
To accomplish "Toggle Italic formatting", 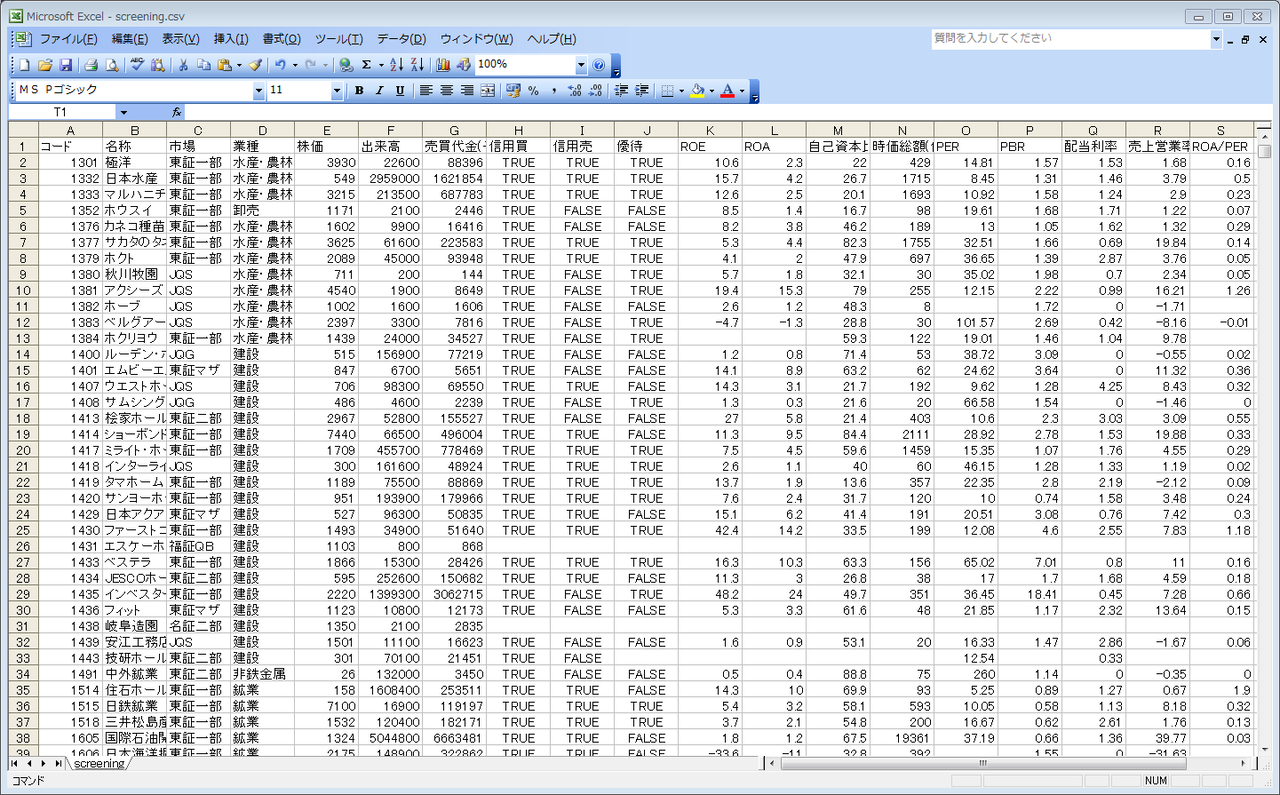I will pyautogui.click(x=380, y=91).
